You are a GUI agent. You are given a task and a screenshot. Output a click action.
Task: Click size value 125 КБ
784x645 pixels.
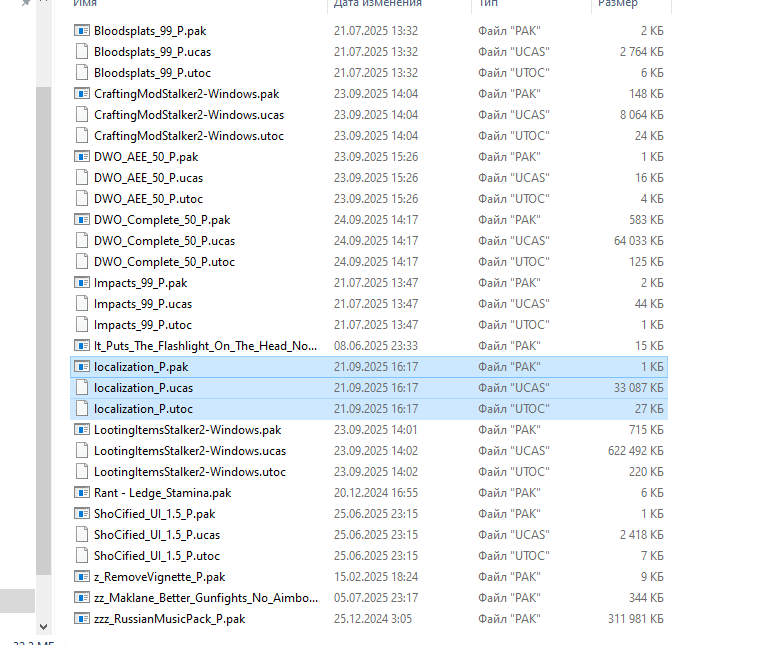[646, 262]
